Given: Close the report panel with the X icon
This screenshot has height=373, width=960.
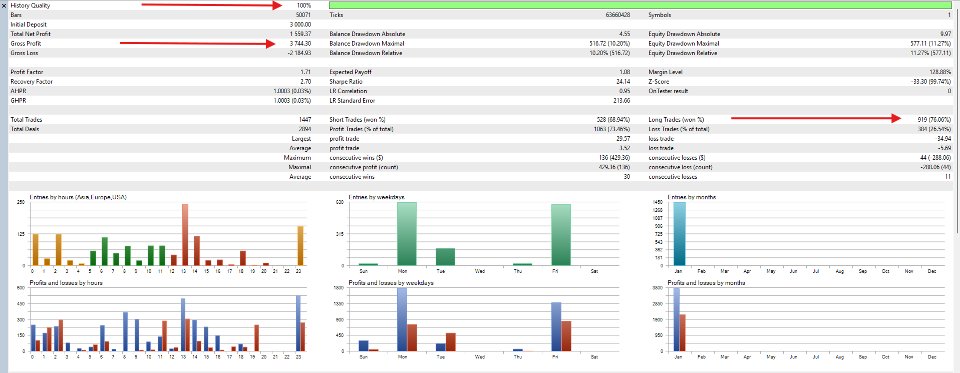Looking at the screenshot, I should (x=4, y=5).
